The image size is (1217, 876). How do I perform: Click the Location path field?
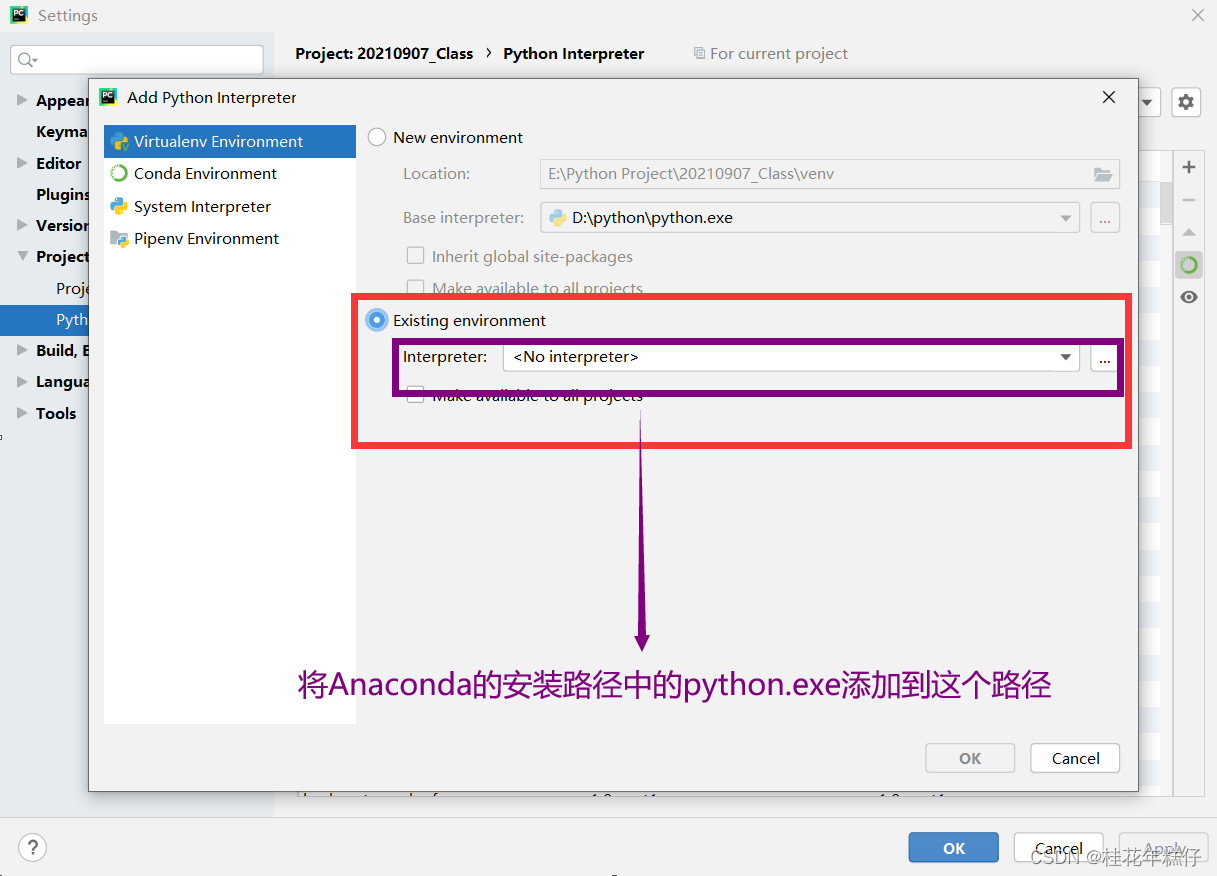coord(830,173)
